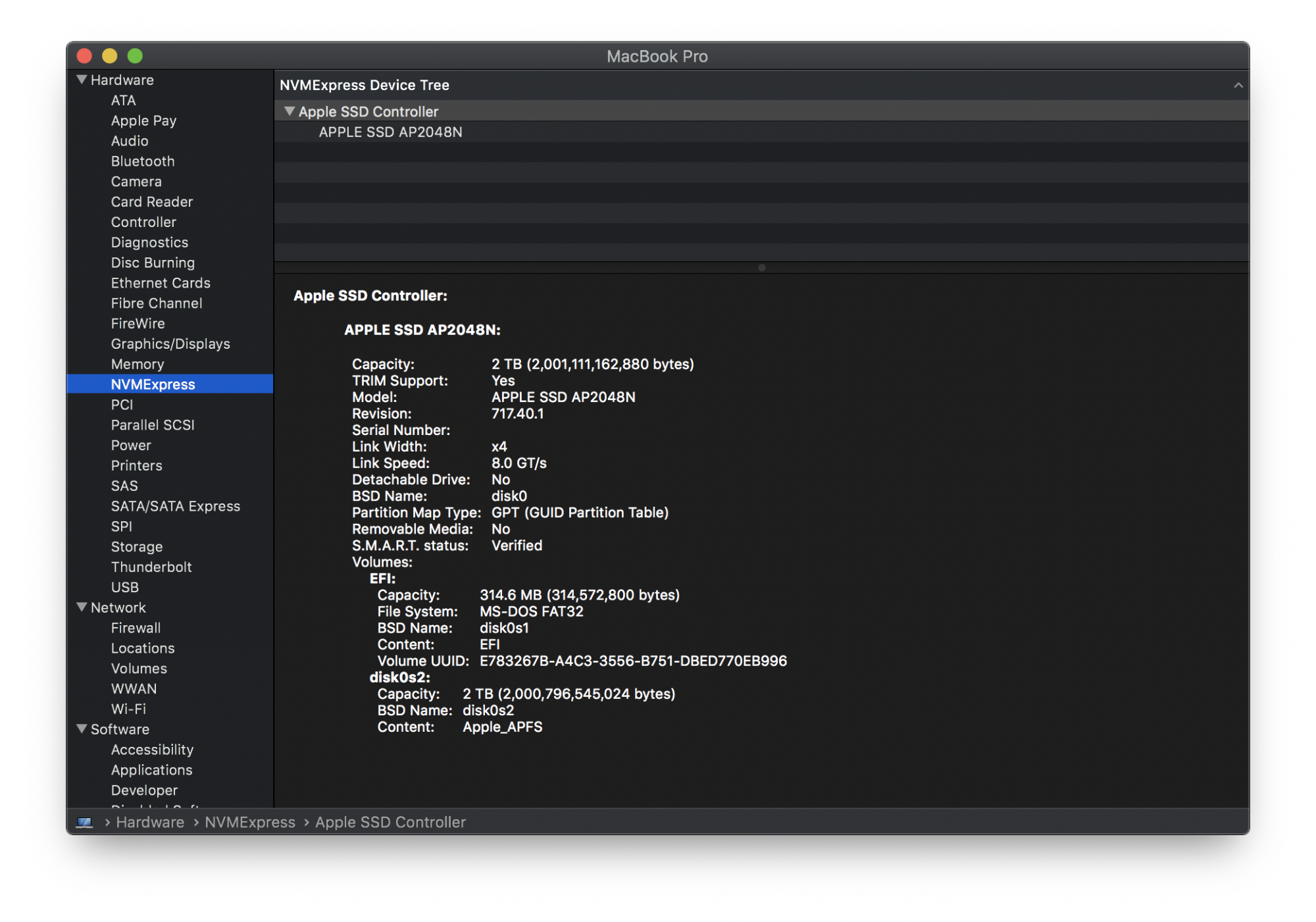Open Wi-Fi under Network
This screenshot has height=922, width=1316.
pyautogui.click(x=128, y=709)
